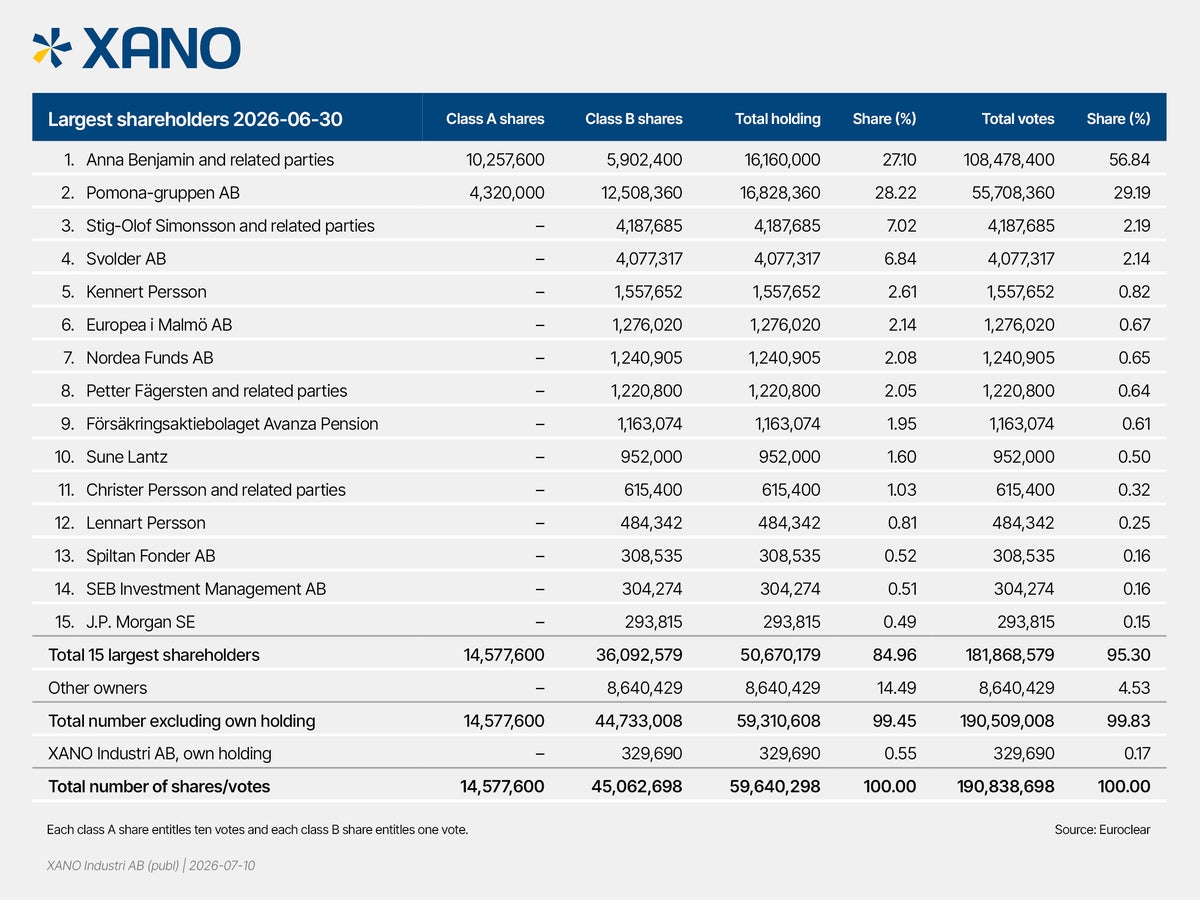The width and height of the screenshot is (1200, 900).
Task: Click the share percentage 1.95
Action: pyautogui.click(x=902, y=424)
